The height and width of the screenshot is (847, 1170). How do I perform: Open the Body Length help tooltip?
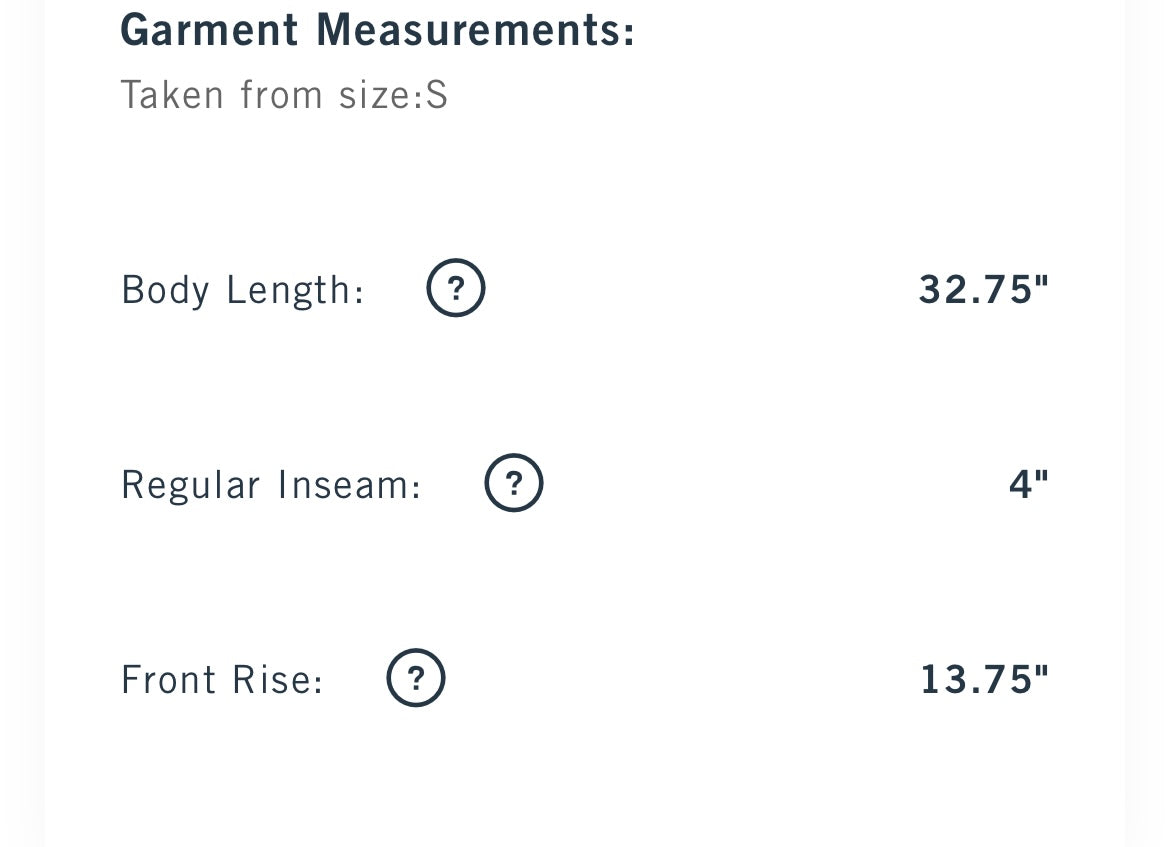tap(455, 289)
